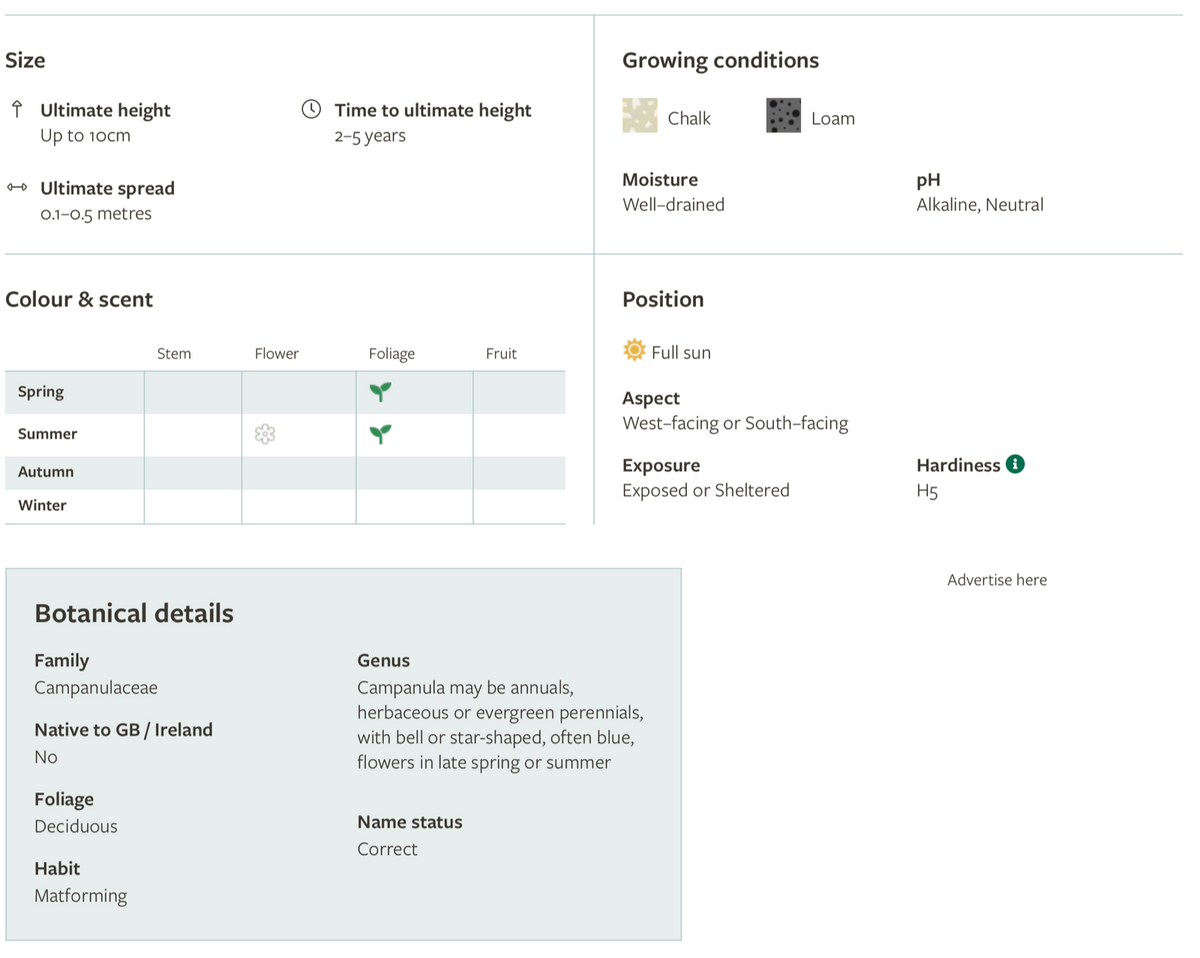Click the '2–5 years' time value
The height and width of the screenshot is (958, 1200).
(370, 136)
